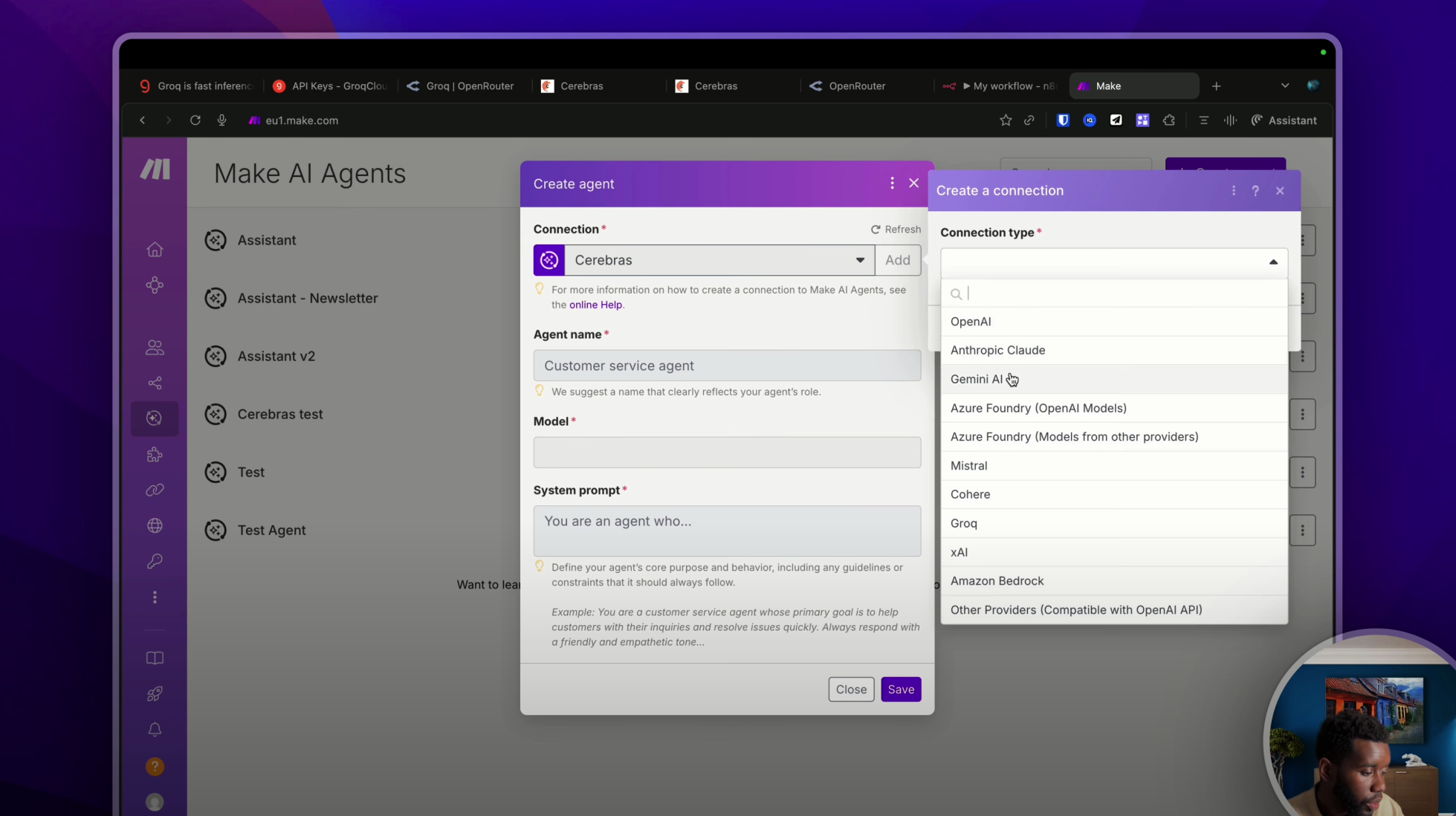Bookmark the page with star icon
Viewport: 1456px width, 816px height.
[x=1006, y=120]
